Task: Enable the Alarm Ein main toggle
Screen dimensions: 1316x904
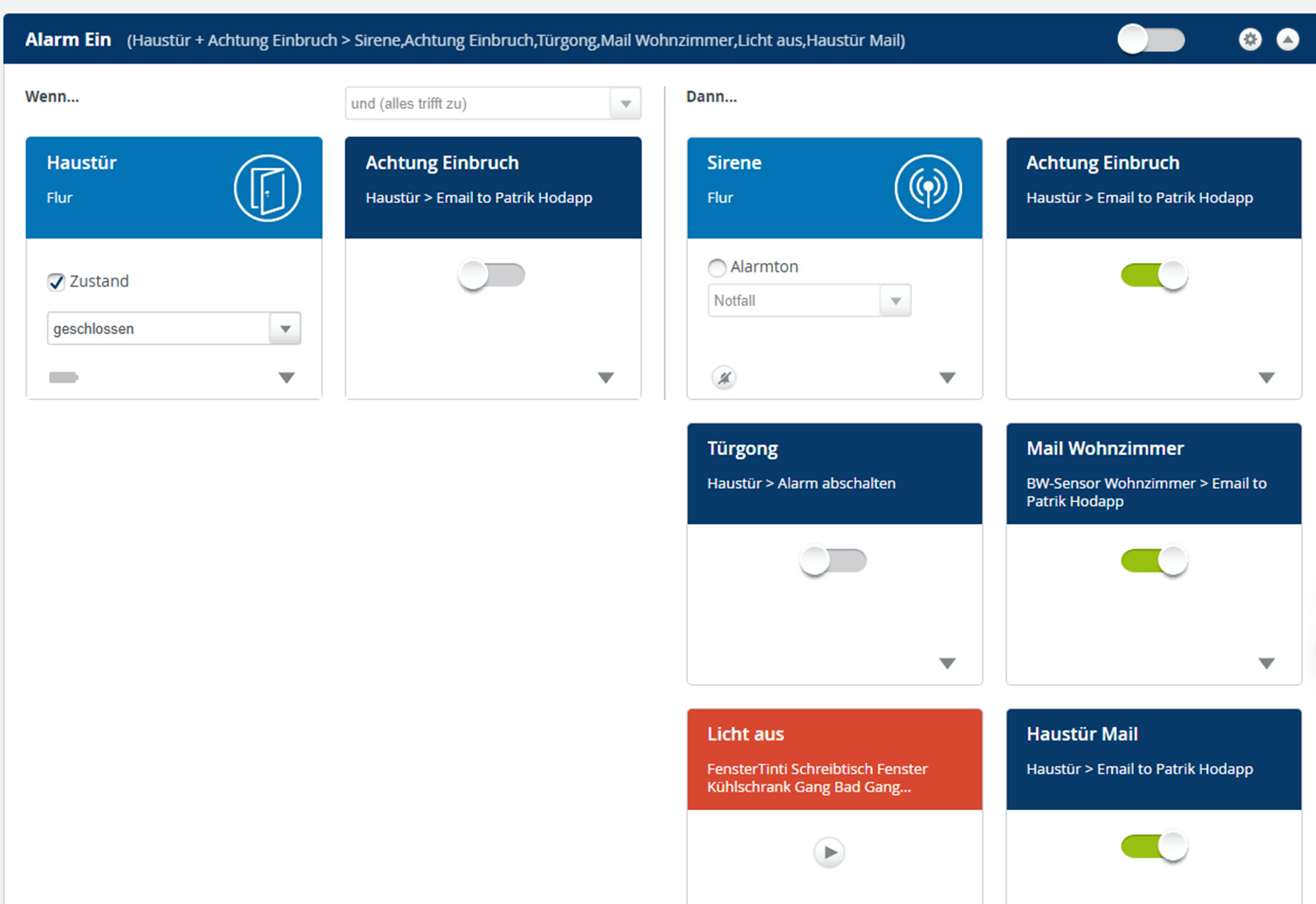Action: click(x=1150, y=39)
